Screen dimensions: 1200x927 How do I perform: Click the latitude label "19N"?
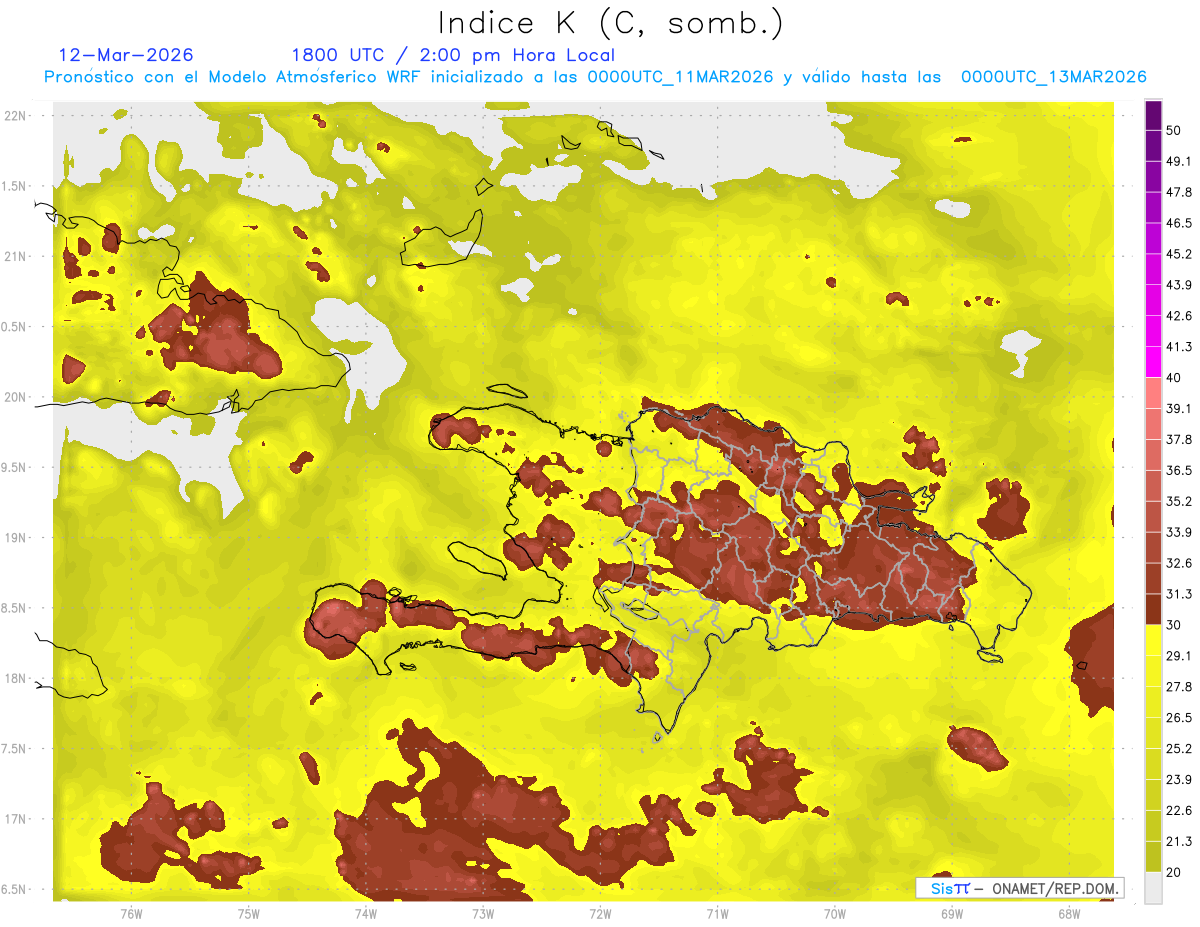point(14,539)
